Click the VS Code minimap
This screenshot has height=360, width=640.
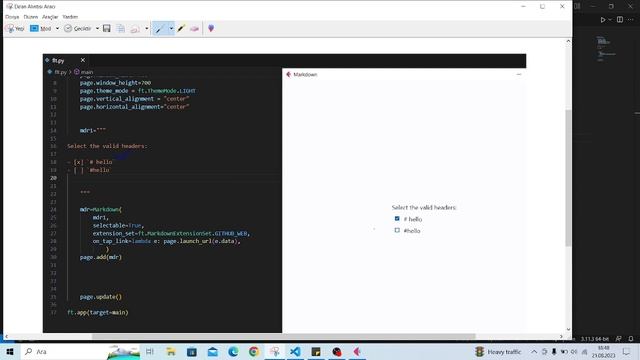(606, 49)
